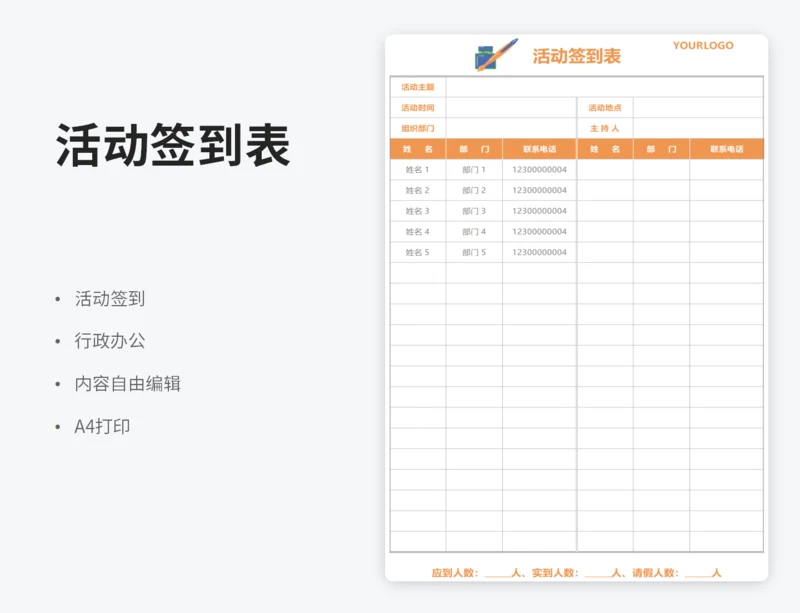Click the 内容自由编辑 bullet item

128,384
